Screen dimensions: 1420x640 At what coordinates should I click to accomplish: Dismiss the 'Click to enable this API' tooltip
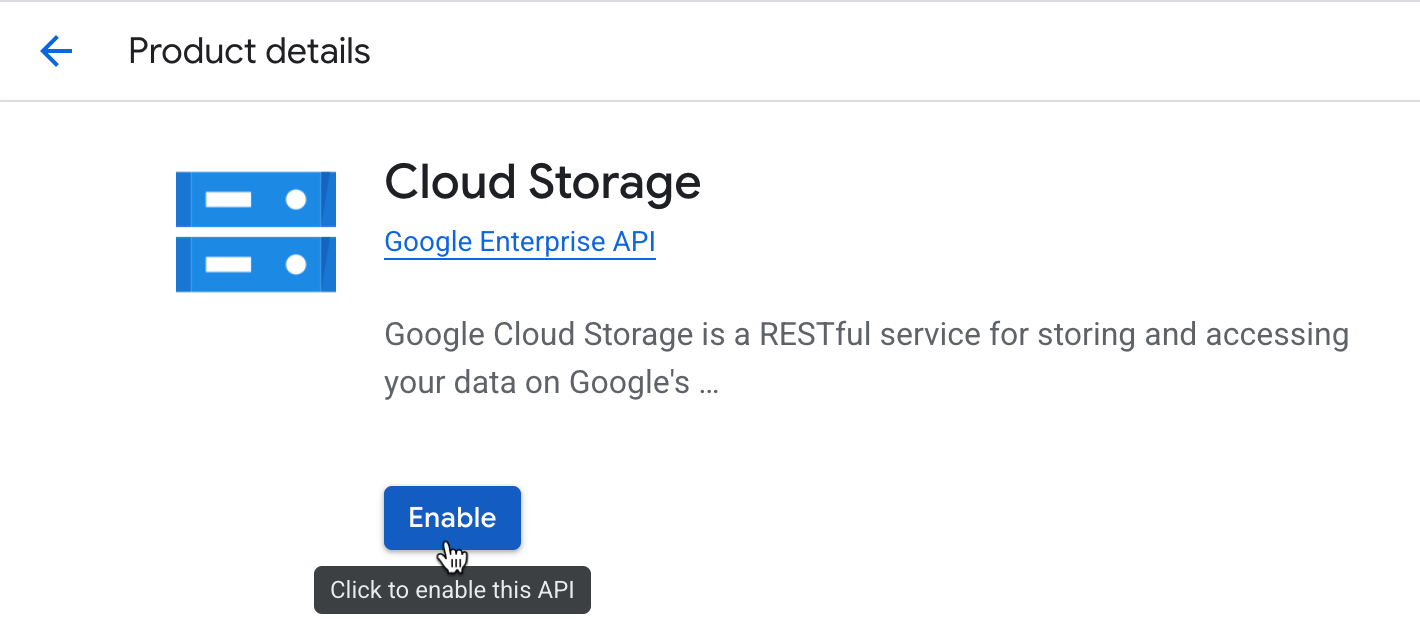[x=452, y=590]
